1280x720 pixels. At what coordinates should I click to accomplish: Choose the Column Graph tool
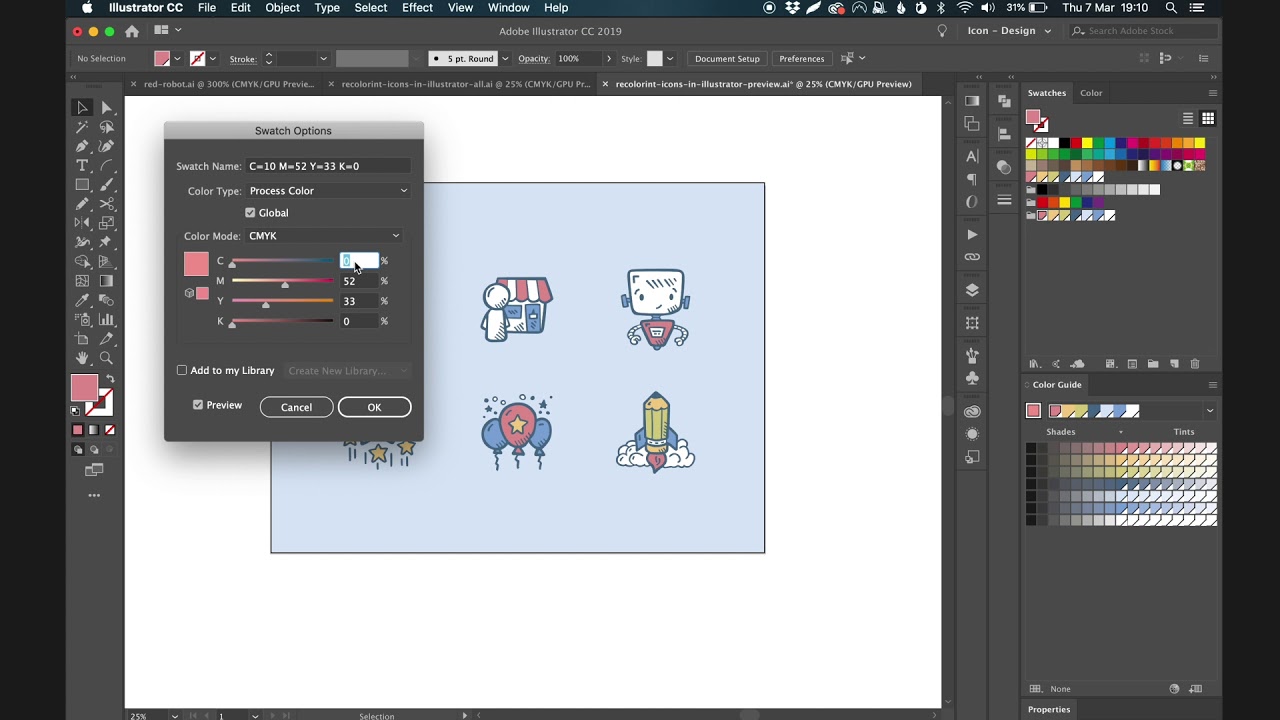(x=106, y=320)
